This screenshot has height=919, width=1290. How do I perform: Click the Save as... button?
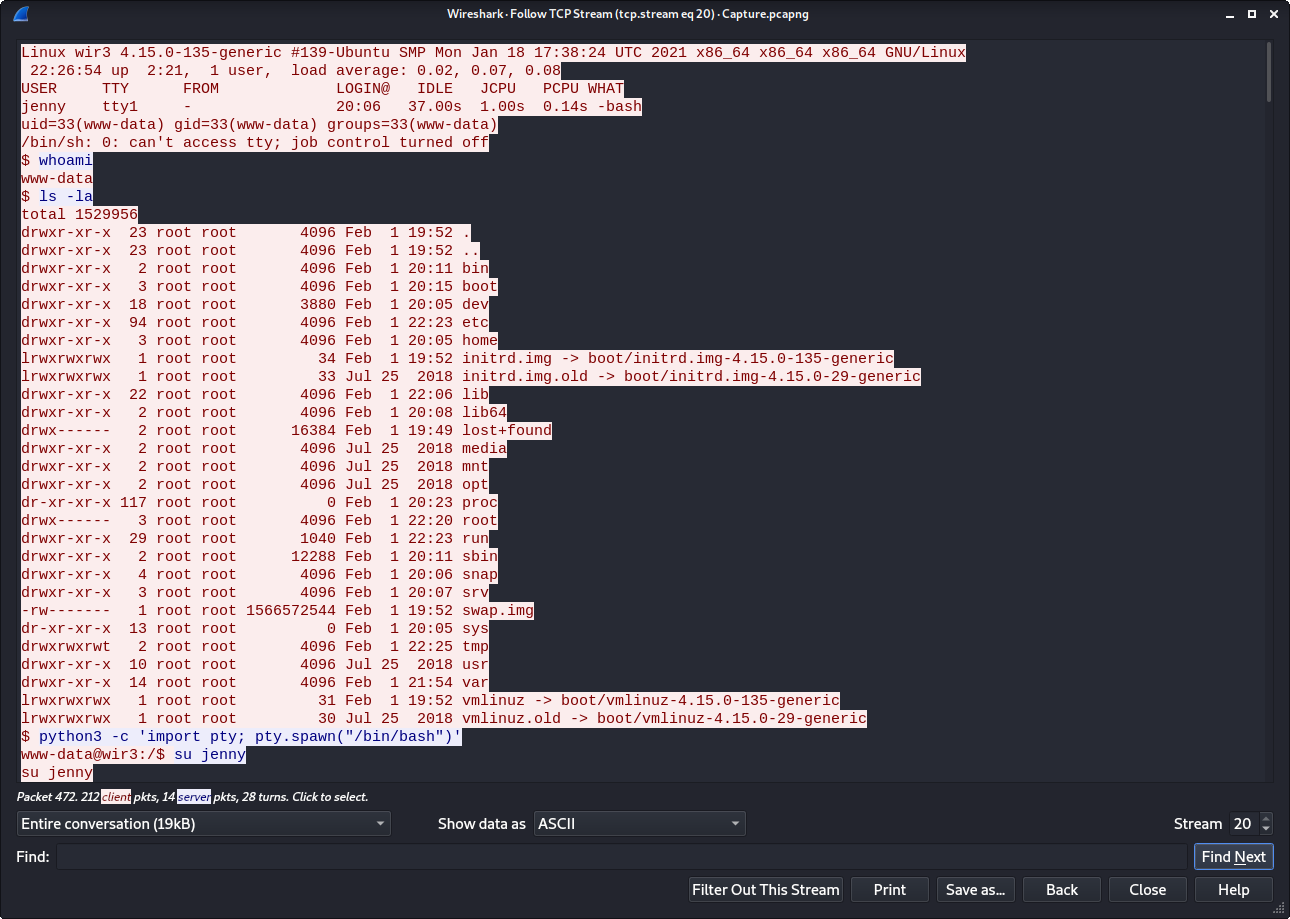point(976,890)
